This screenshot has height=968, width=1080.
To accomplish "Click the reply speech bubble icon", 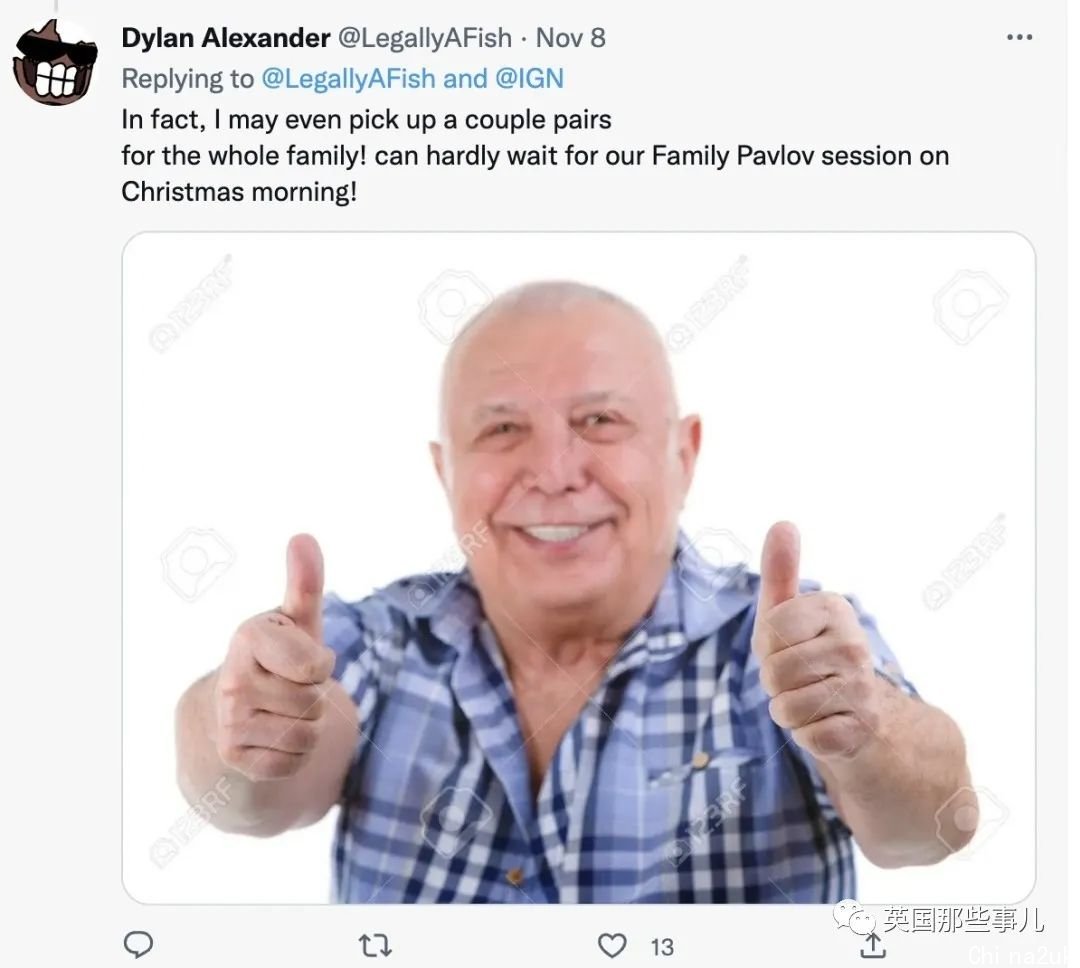I will 138,945.
